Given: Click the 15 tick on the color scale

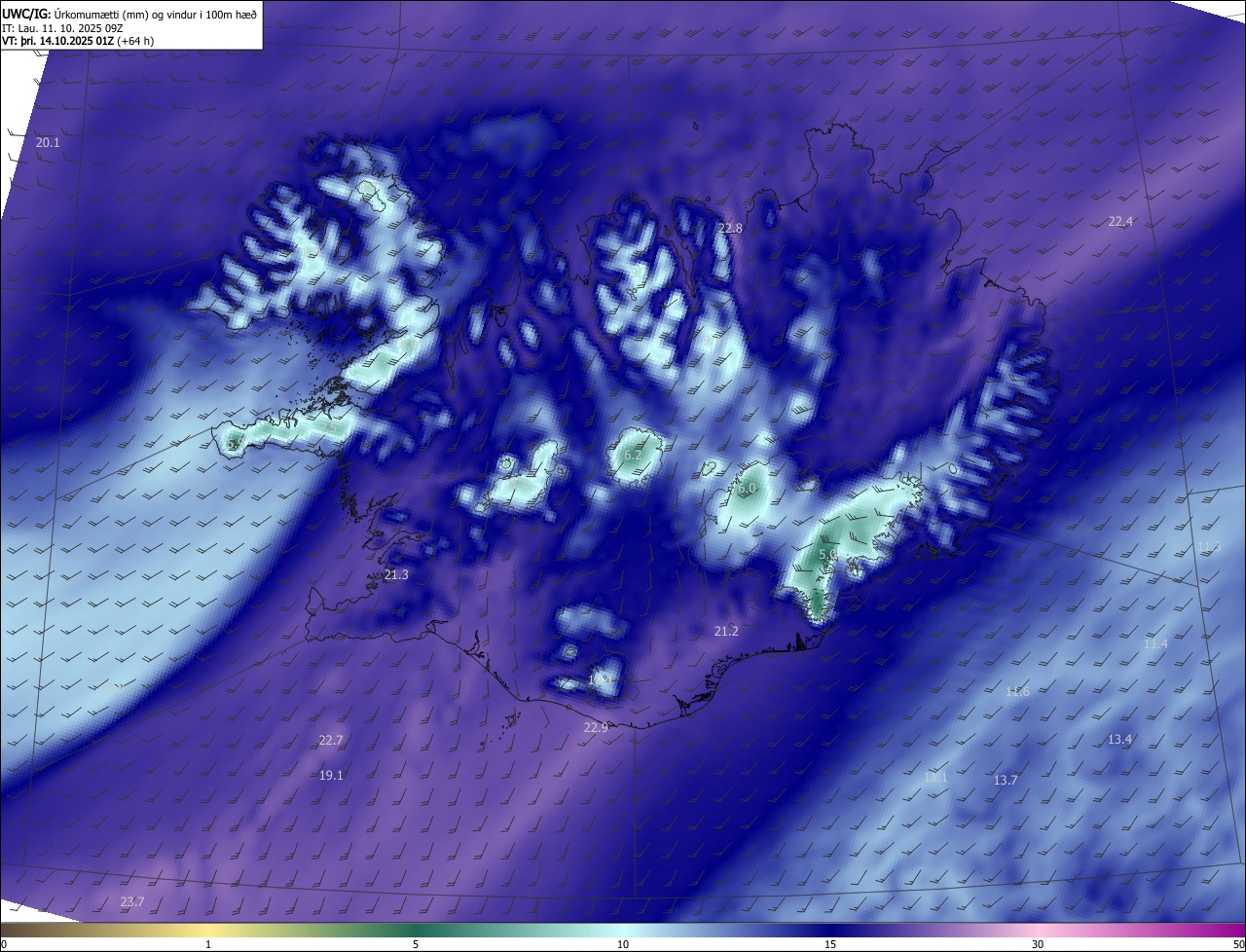Looking at the screenshot, I should 830,944.
